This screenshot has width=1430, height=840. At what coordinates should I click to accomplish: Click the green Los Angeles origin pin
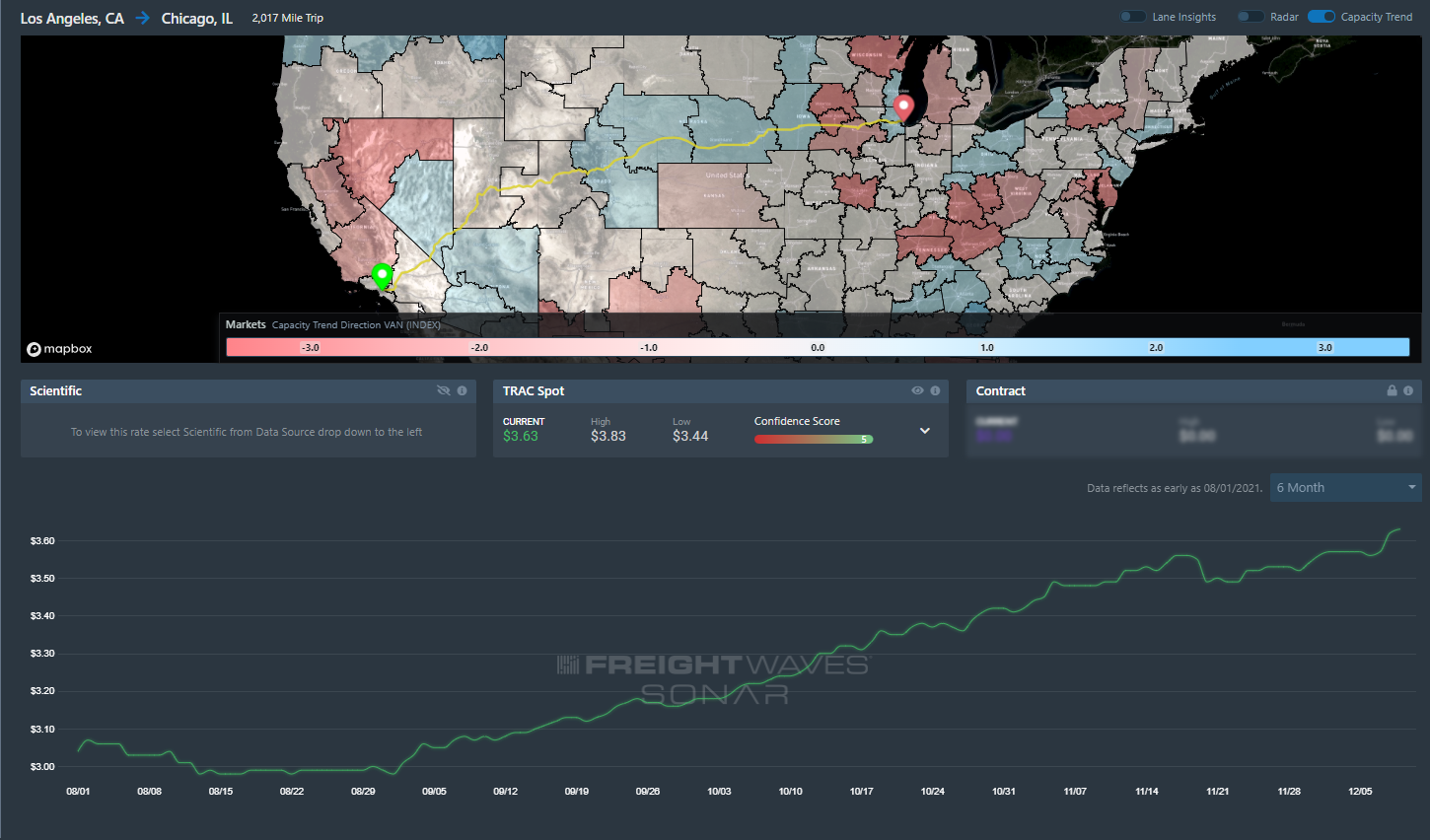(382, 276)
